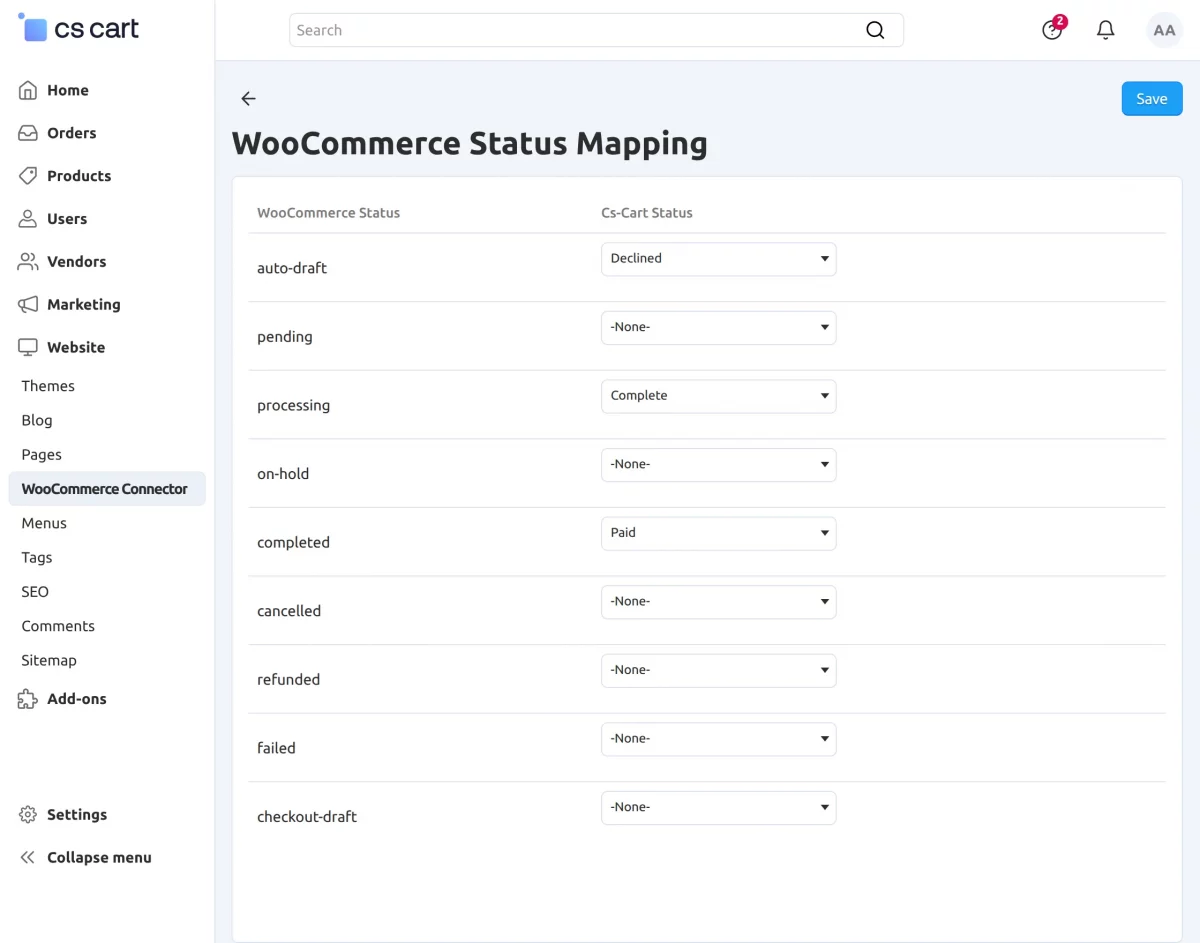Screen dimensions: 1200x943
Task: Click the Users label in sidebar
Action: (67, 219)
